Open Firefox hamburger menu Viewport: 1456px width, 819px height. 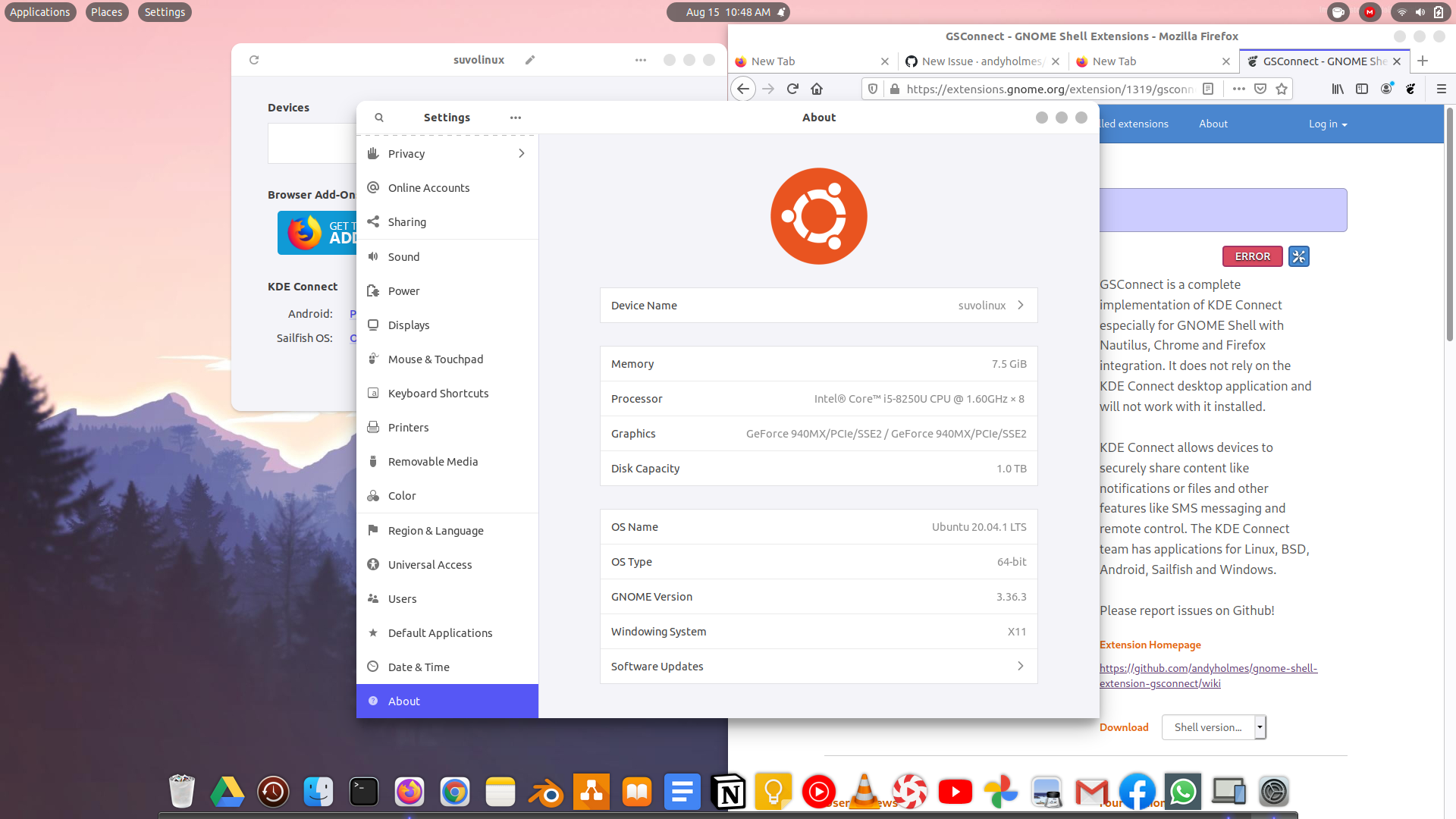1442,89
